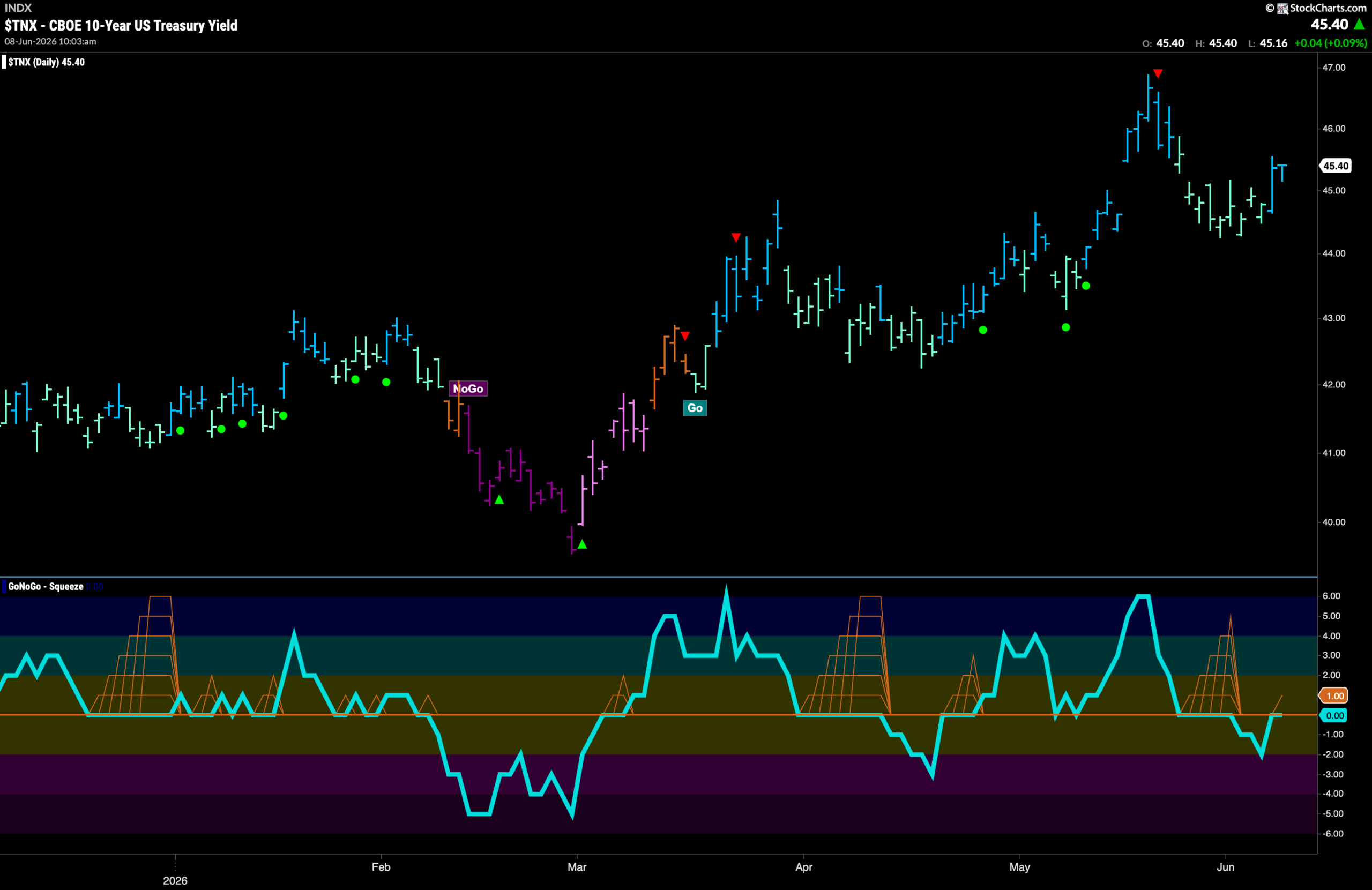Click the Mar label on the time axis

pos(577,867)
